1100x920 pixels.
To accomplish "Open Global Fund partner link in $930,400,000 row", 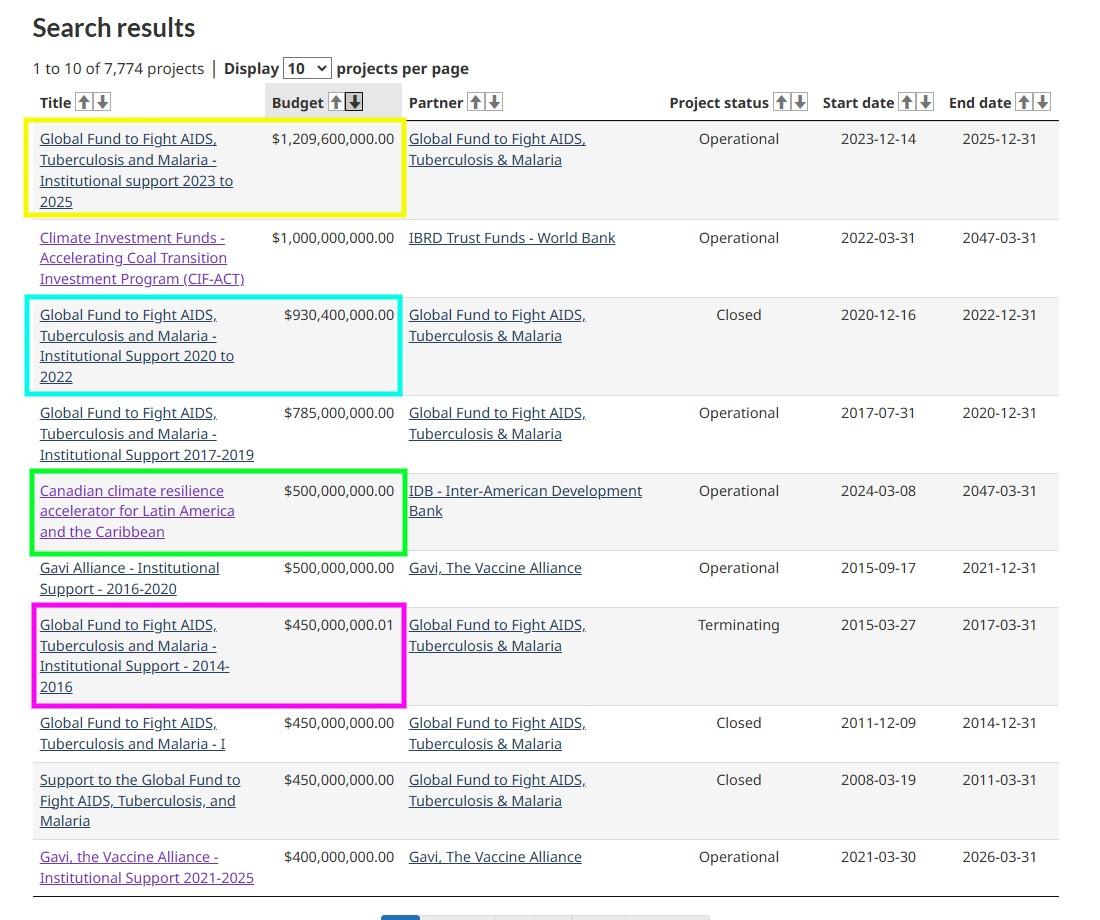I will 497,326.
